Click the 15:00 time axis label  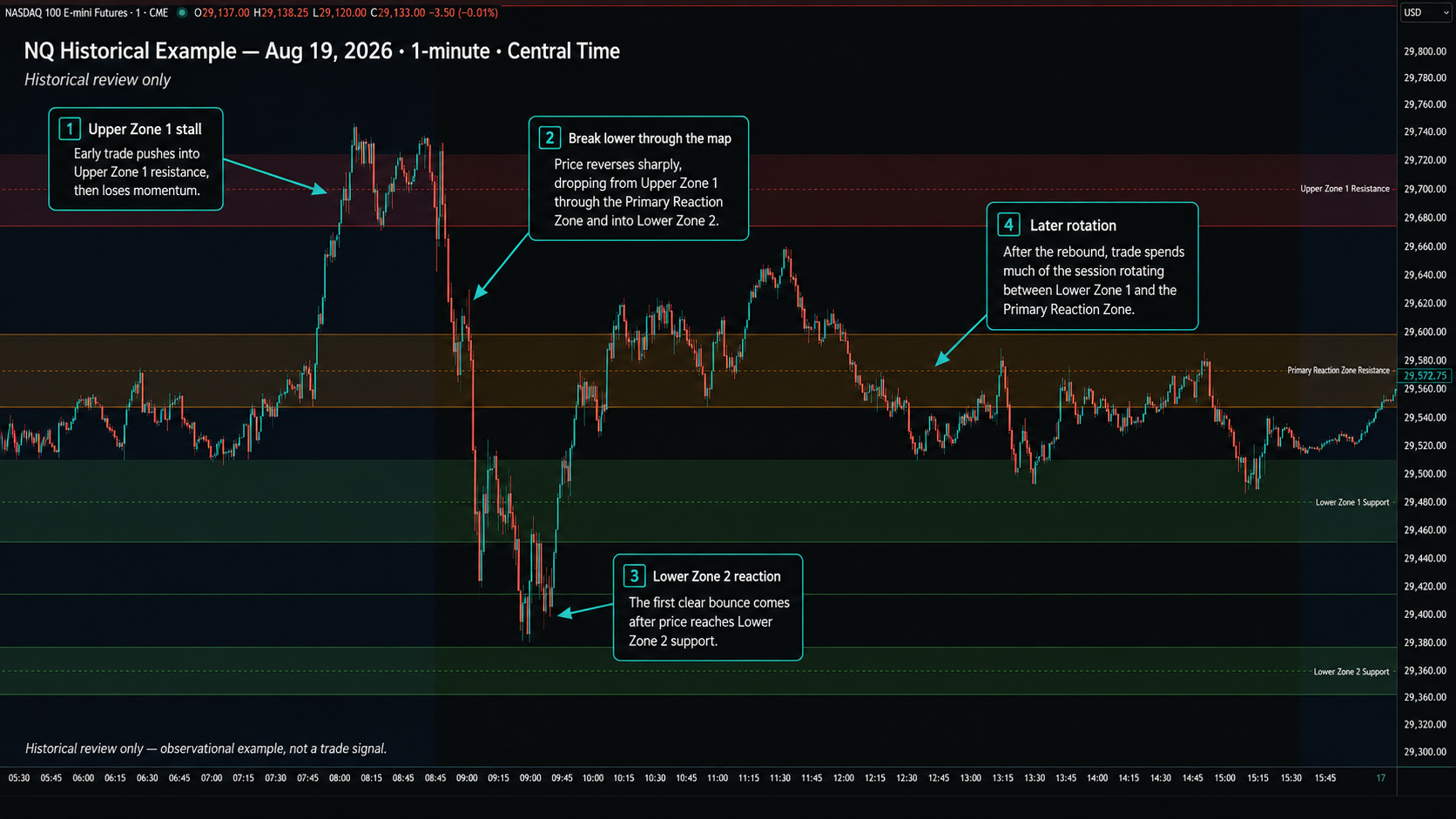pyautogui.click(x=1225, y=778)
